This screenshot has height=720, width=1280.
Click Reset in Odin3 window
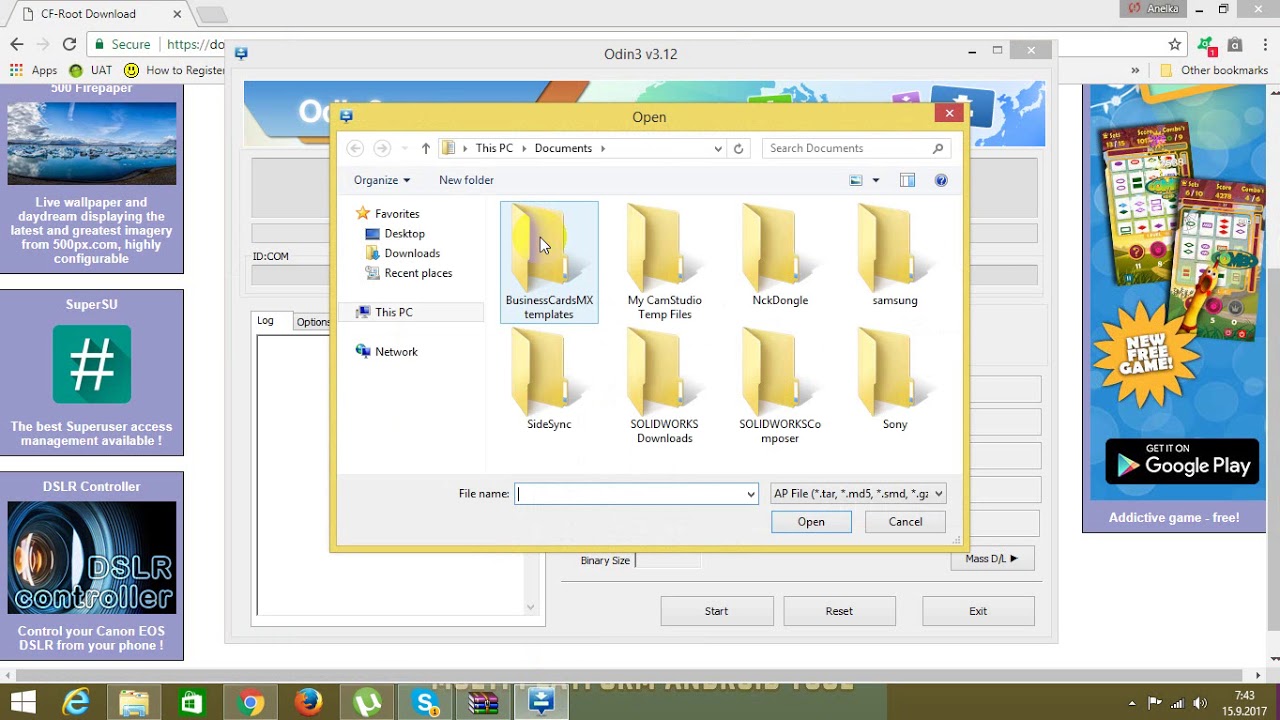839,611
